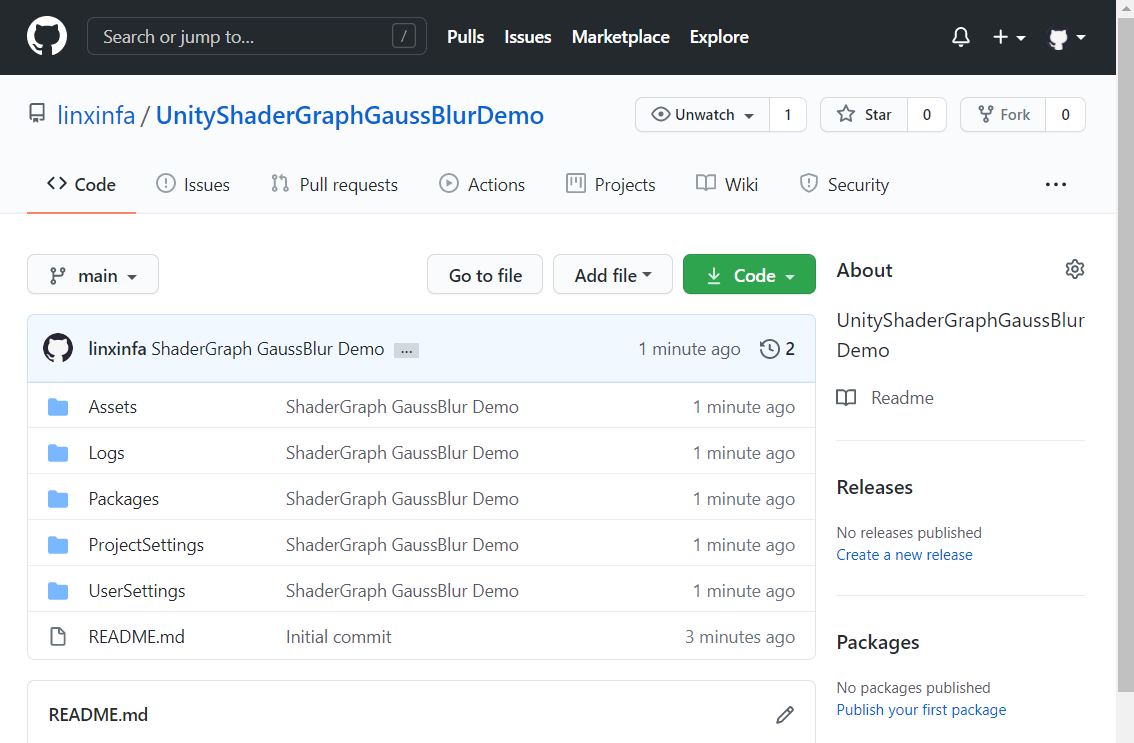Edit README.md with pencil icon
Image resolution: width=1134 pixels, height=743 pixels.
(785, 715)
